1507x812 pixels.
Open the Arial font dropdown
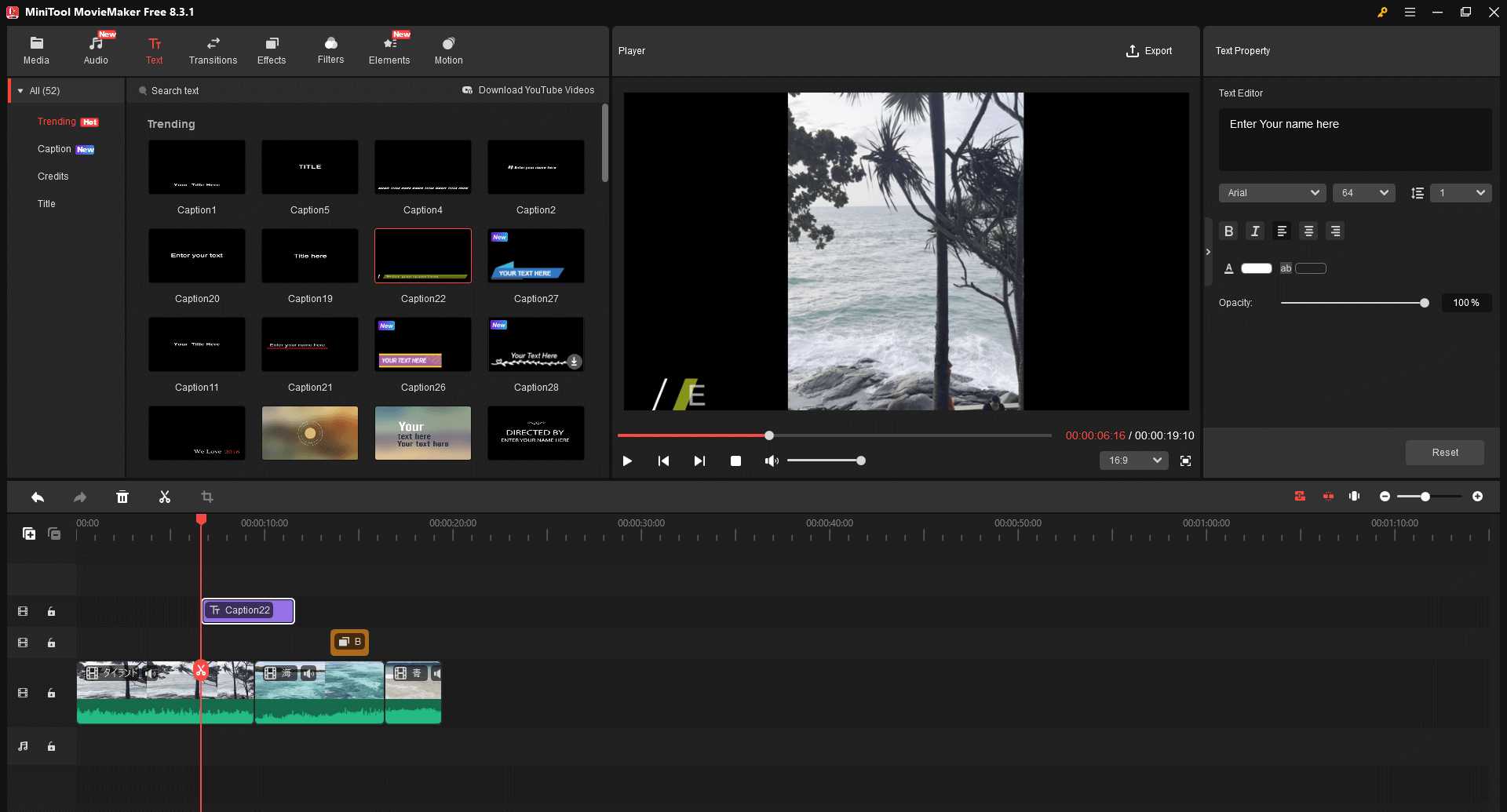[x=1272, y=193]
